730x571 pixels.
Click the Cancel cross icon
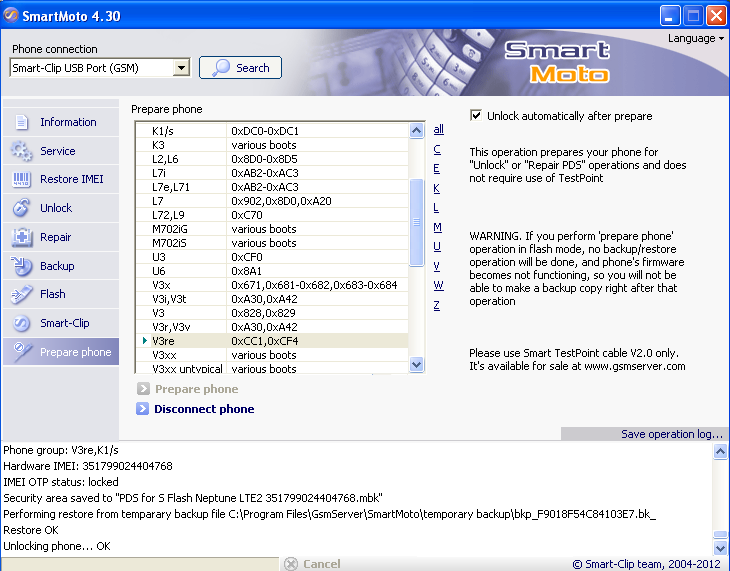click(x=291, y=564)
